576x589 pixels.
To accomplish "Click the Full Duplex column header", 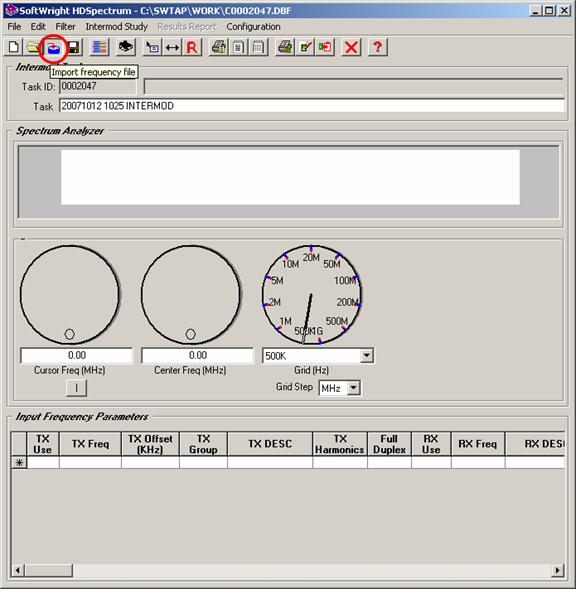I will [x=389, y=444].
